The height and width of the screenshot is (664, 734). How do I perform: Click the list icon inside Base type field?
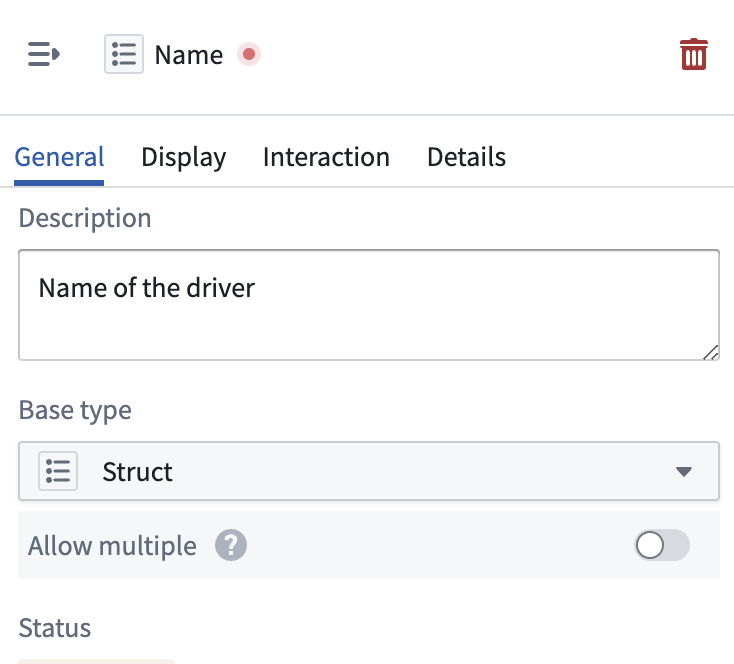pyautogui.click(x=58, y=471)
